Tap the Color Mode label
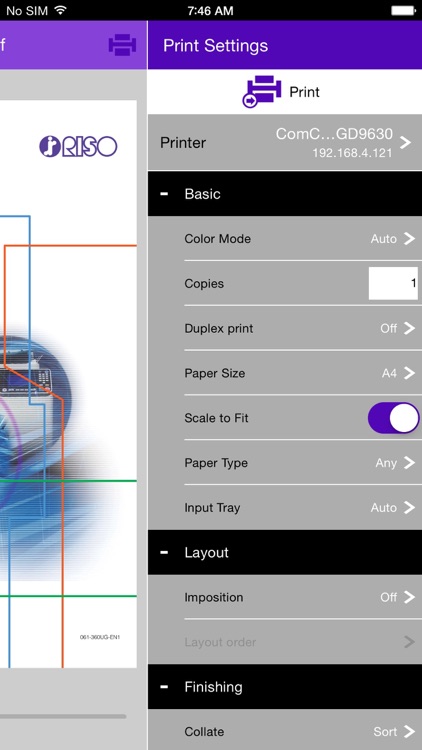Screen dimensions: 422x750 [217, 239]
